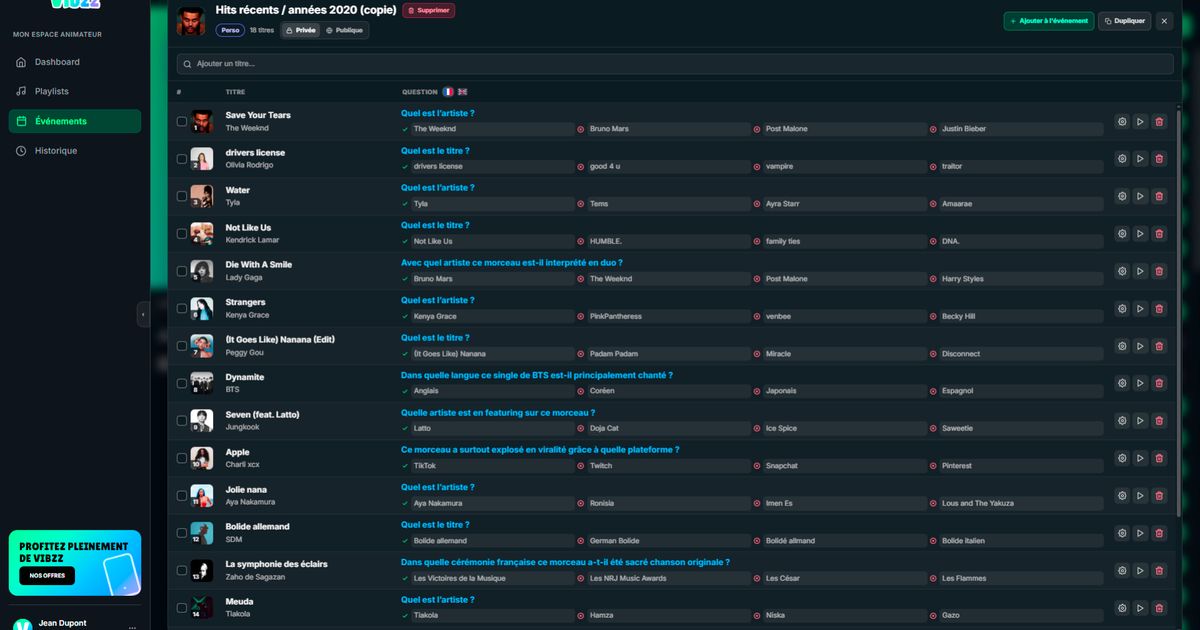
Task: Check the Not Like Us checkbox
Action: (182, 234)
